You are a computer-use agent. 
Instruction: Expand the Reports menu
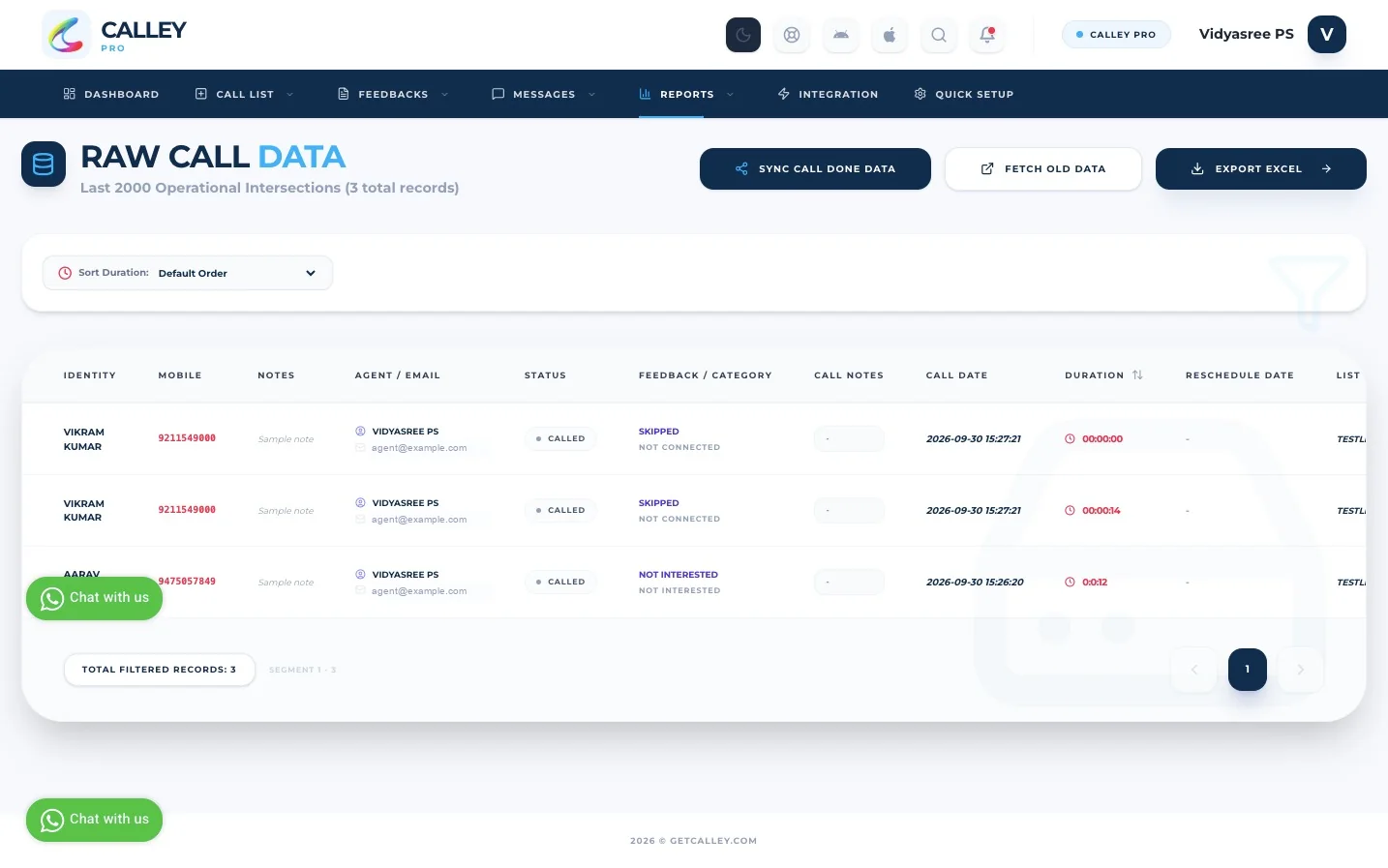click(686, 94)
